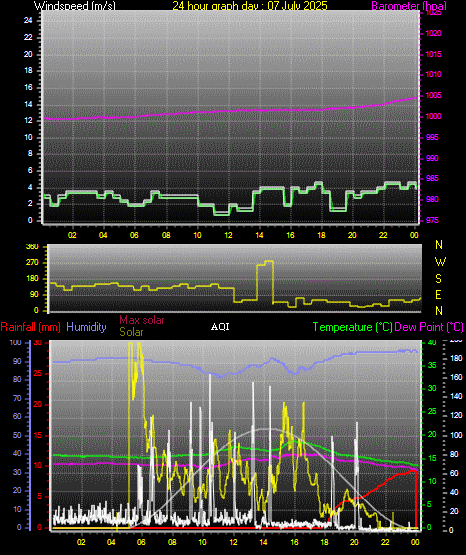Click the 'S' wind direction compass label
Screen dimensions: 466x555
point(438,279)
